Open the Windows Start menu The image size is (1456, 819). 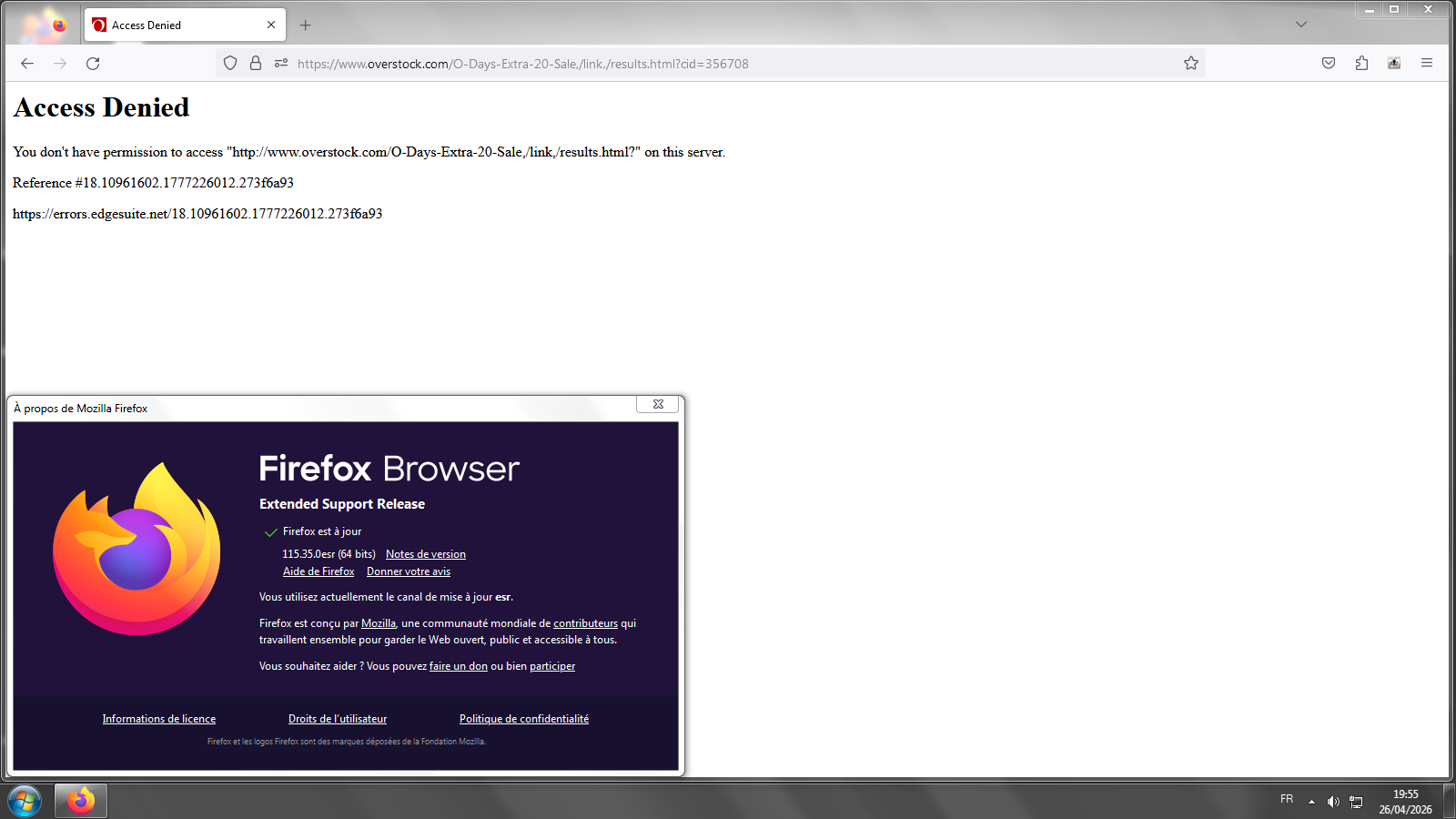click(25, 801)
